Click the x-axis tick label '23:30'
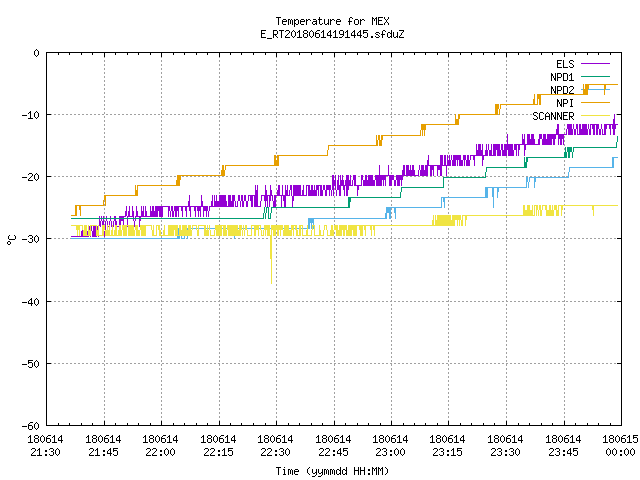Screen dimensions: 640x480 (506, 453)
